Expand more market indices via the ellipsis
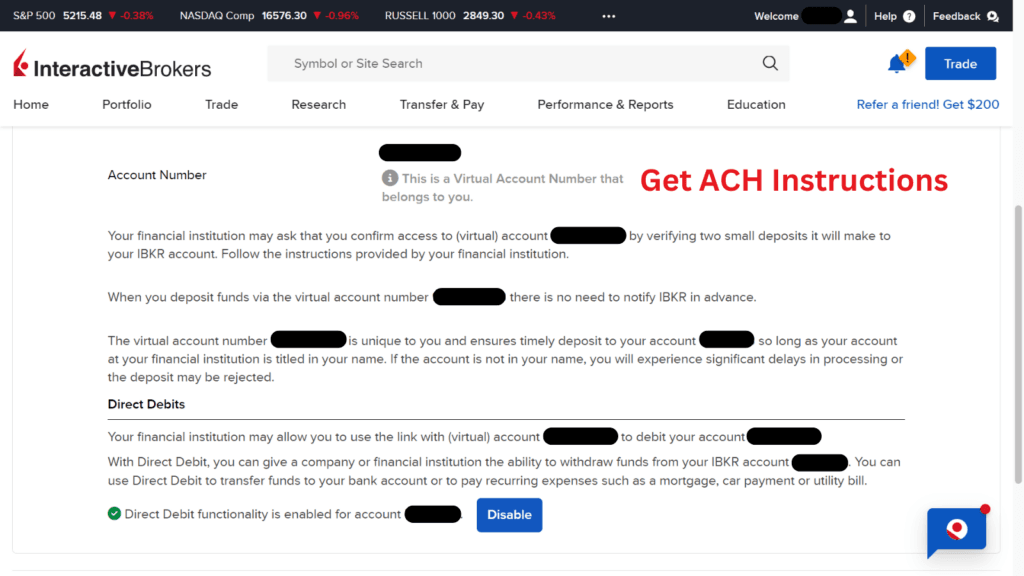The width and height of the screenshot is (1024, 576). 608,15
